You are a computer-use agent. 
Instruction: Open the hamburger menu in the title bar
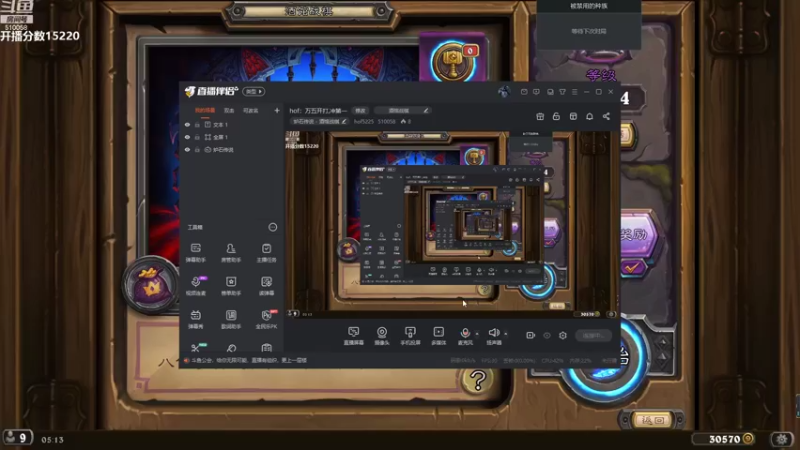pos(574,92)
